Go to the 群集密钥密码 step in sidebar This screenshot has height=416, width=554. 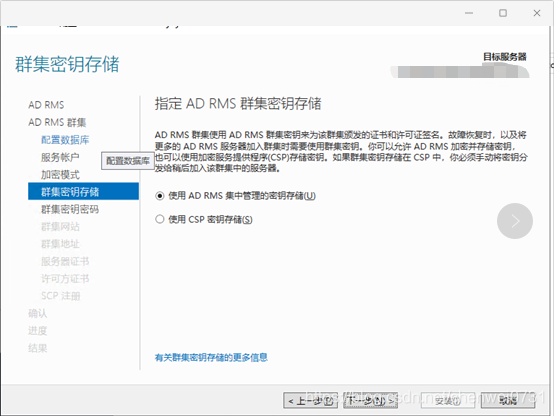coord(70,209)
